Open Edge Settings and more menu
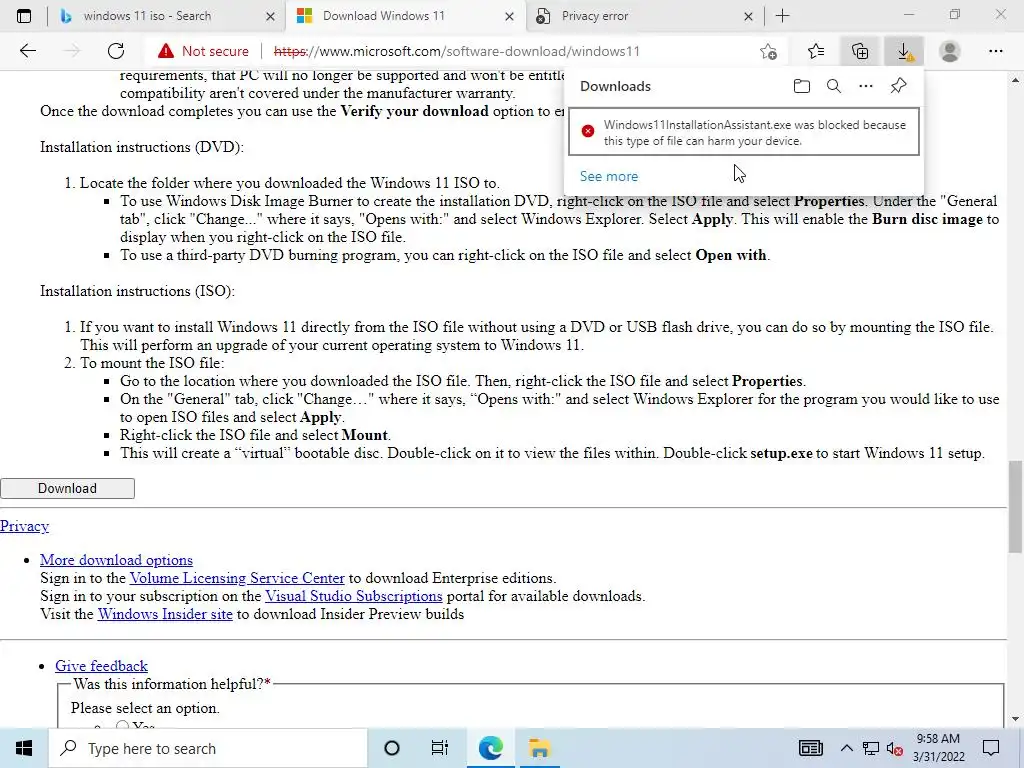 coord(995,51)
